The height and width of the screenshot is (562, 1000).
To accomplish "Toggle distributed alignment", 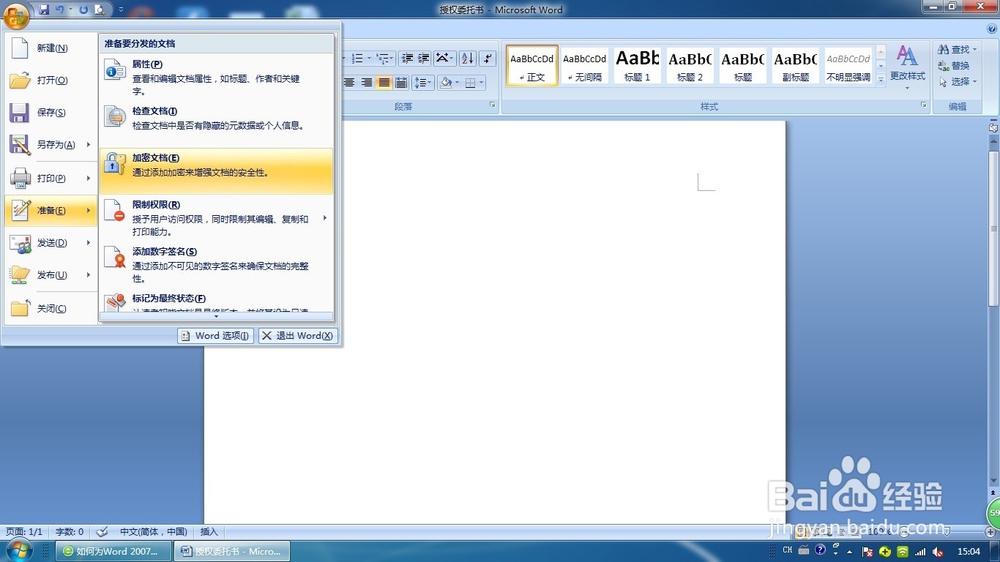I will pyautogui.click(x=401, y=82).
